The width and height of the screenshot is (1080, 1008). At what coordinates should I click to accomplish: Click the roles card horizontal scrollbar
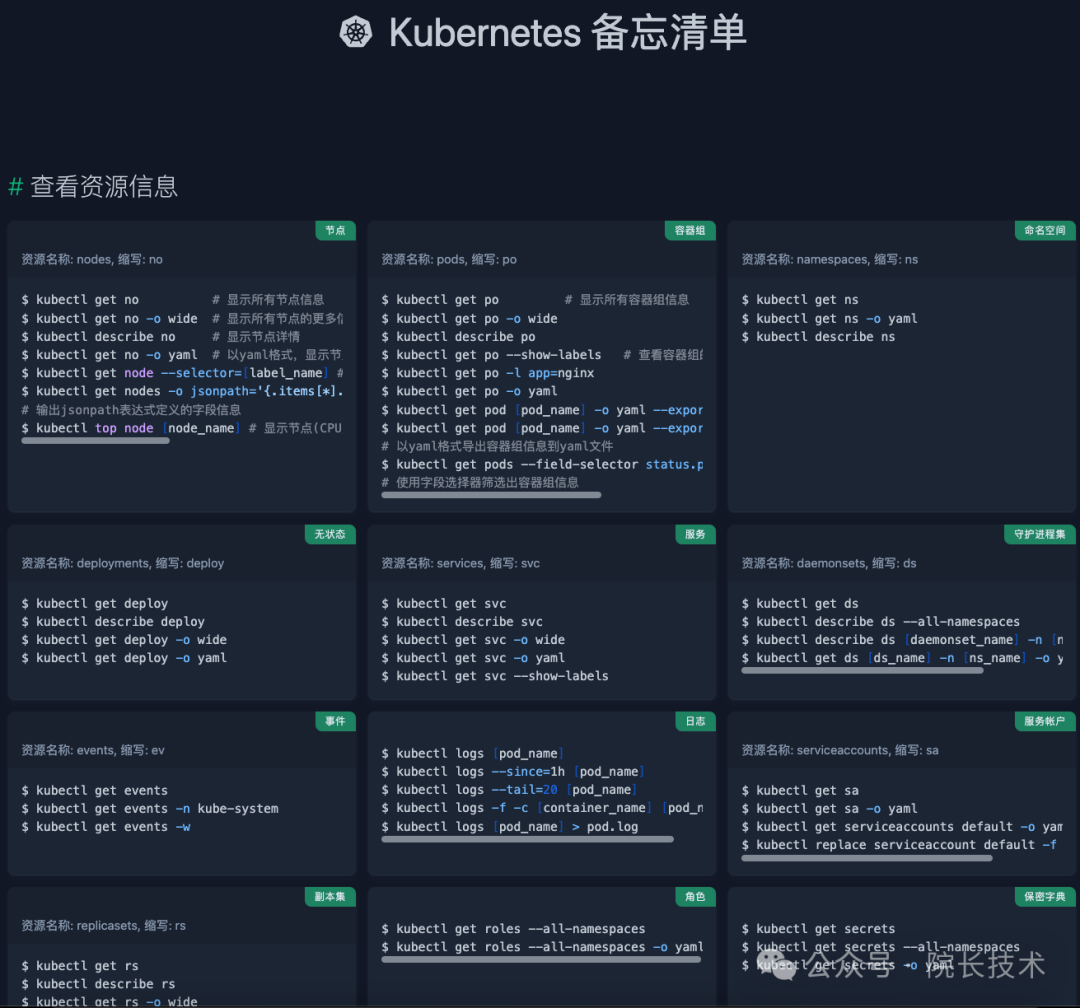[x=541, y=959]
